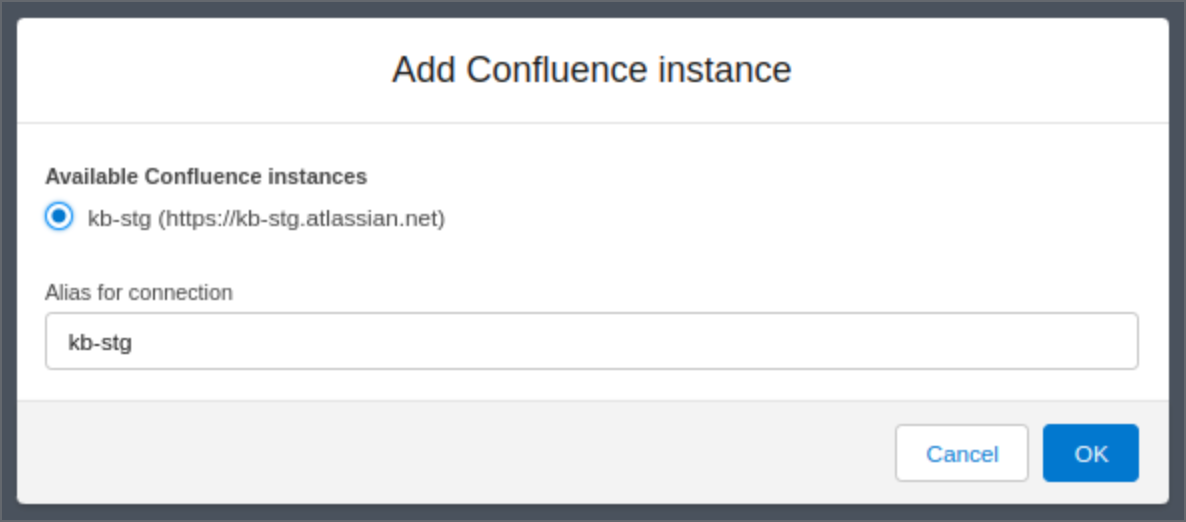Click the kb-stg instance URL label
1186x522 pixels.
[x=265, y=218]
